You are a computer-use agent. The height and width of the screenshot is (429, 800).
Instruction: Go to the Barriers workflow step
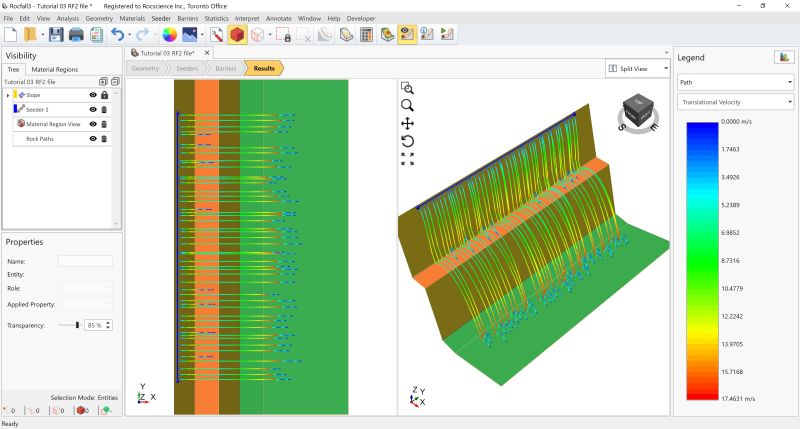(226, 68)
